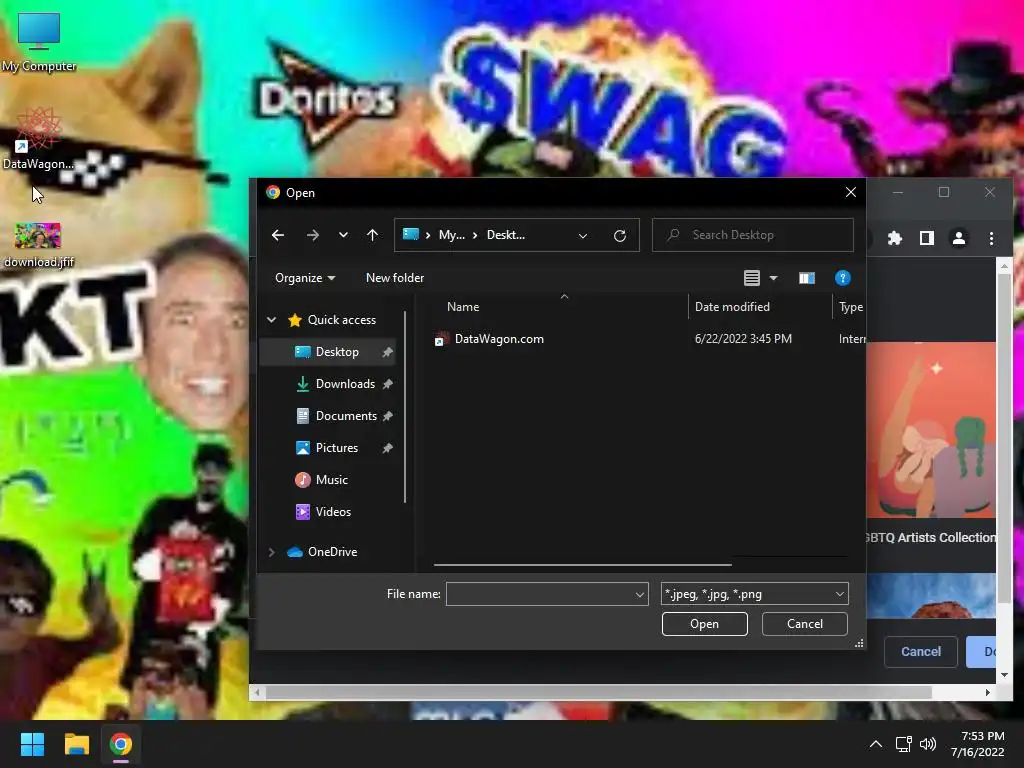Open Chrome's Extensions puzzle icon

(x=895, y=238)
